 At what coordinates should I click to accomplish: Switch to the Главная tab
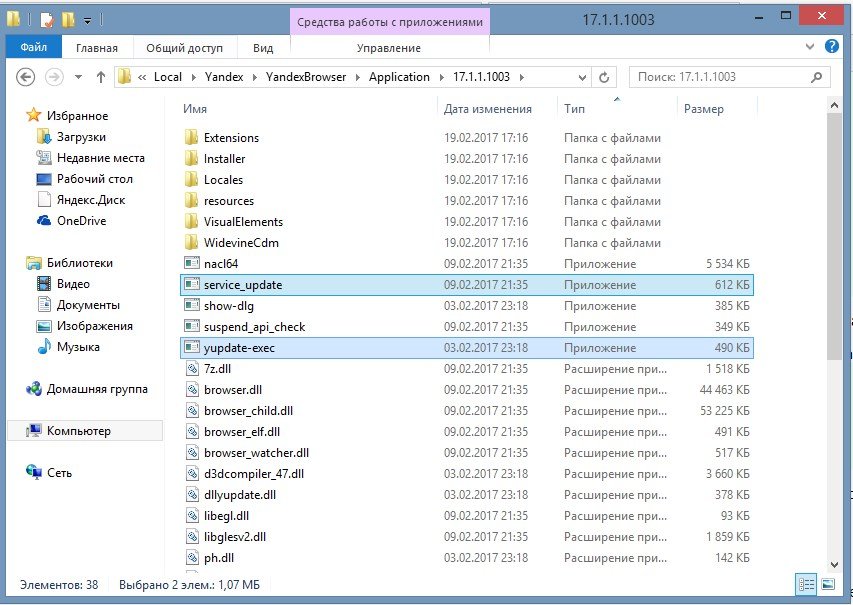[x=96, y=48]
